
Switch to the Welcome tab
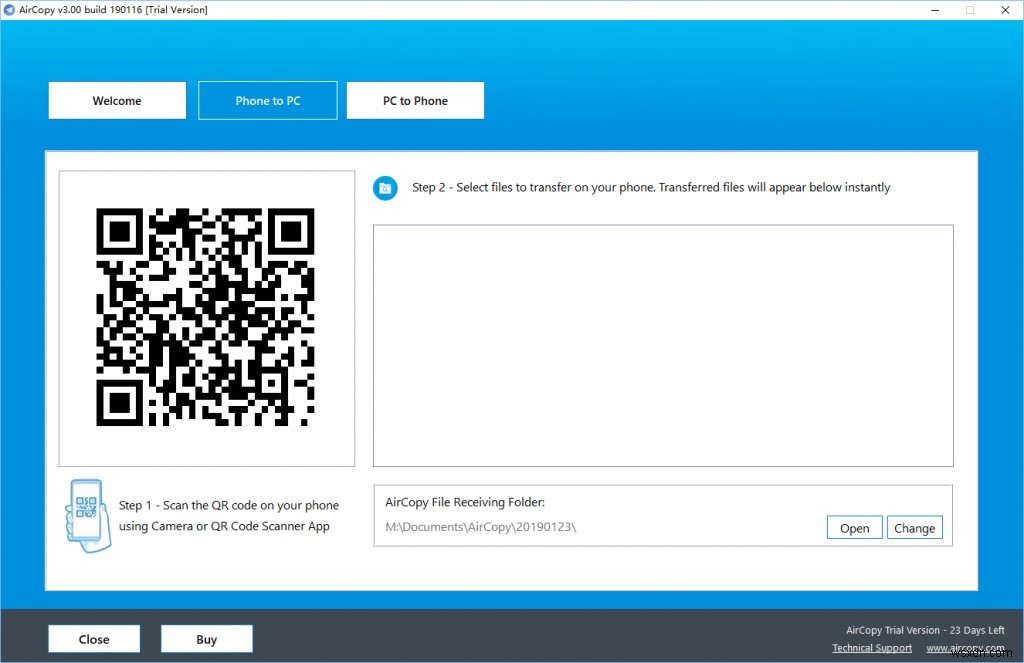point(116,100)
